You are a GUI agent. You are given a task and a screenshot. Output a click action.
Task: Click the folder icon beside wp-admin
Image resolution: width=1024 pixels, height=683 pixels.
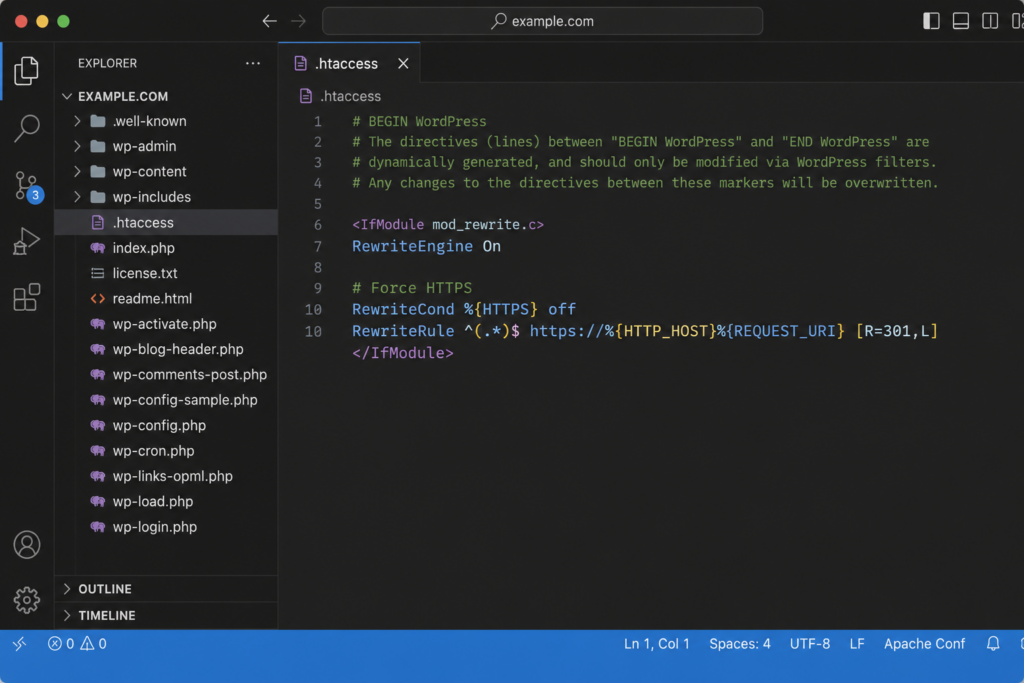[98, 146]
